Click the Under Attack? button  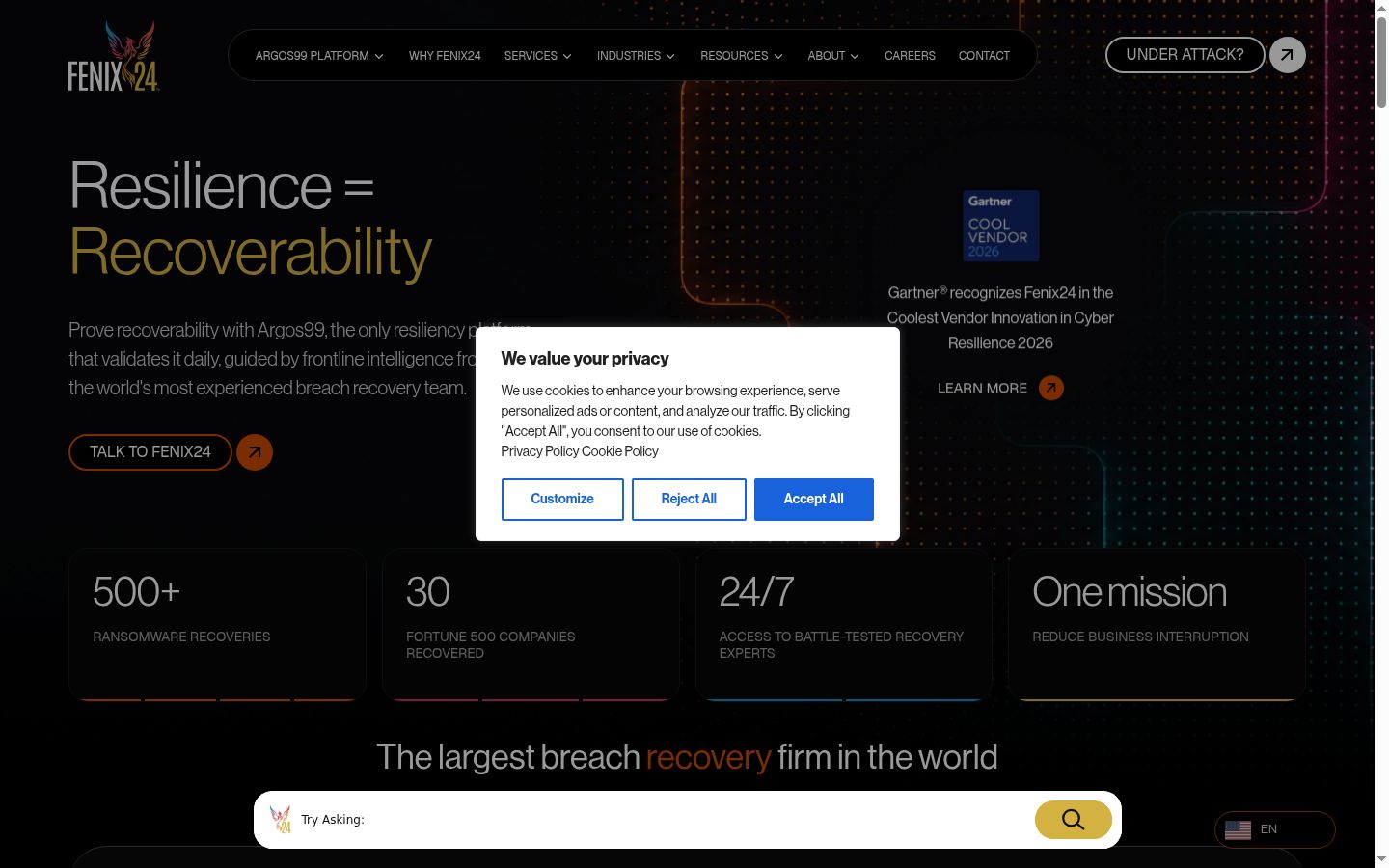pyautogui.click(x=1185, y=55)
